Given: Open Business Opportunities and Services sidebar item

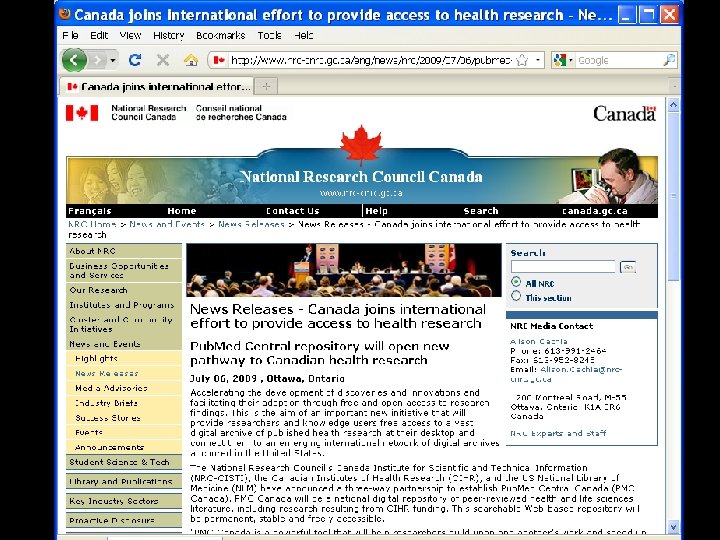Looking at the screenshot, I should pos(124,270).
